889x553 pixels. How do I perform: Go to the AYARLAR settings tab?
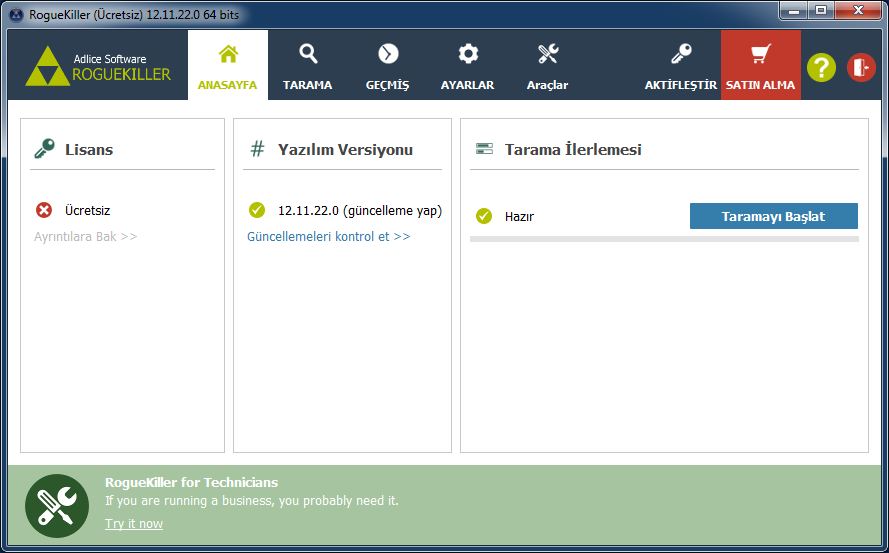coord(467,65)
